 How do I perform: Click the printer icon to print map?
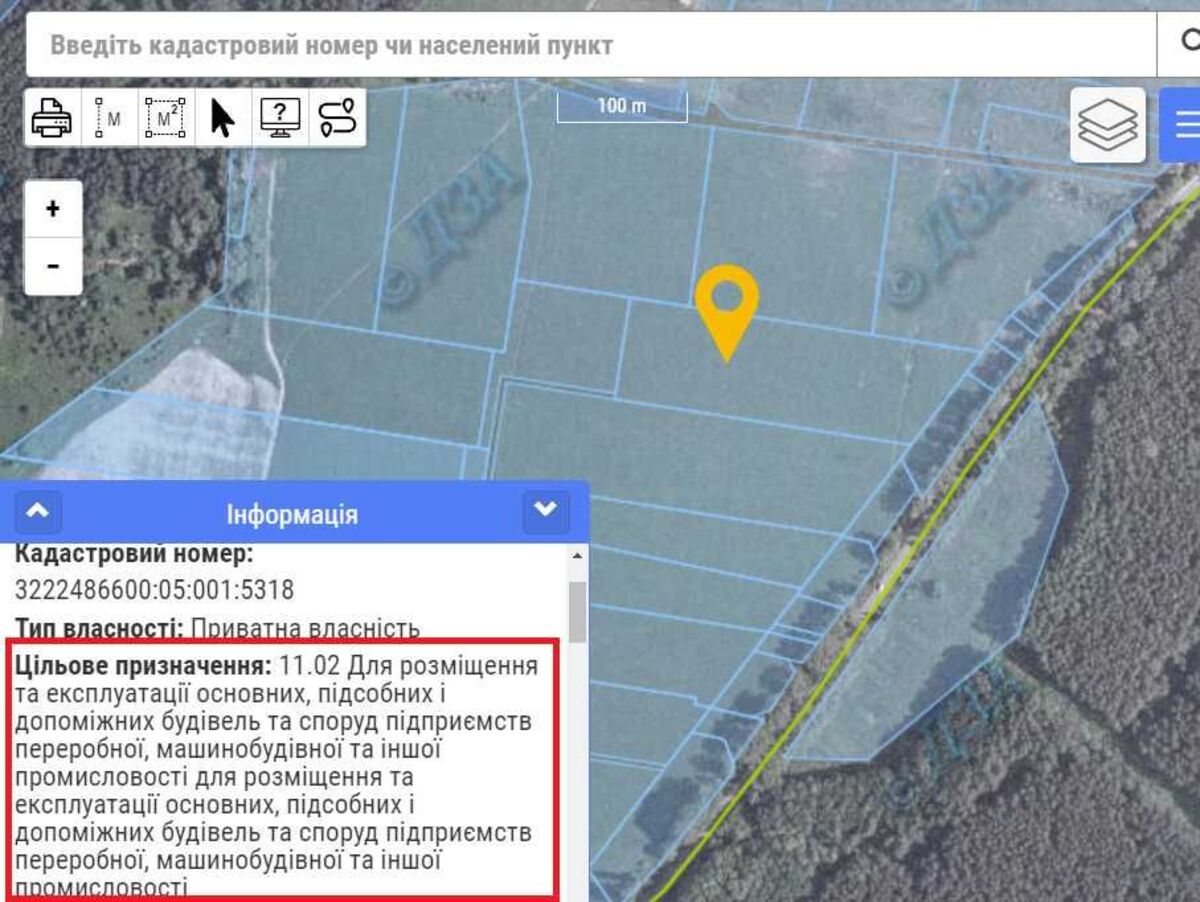tap(52, 118)
